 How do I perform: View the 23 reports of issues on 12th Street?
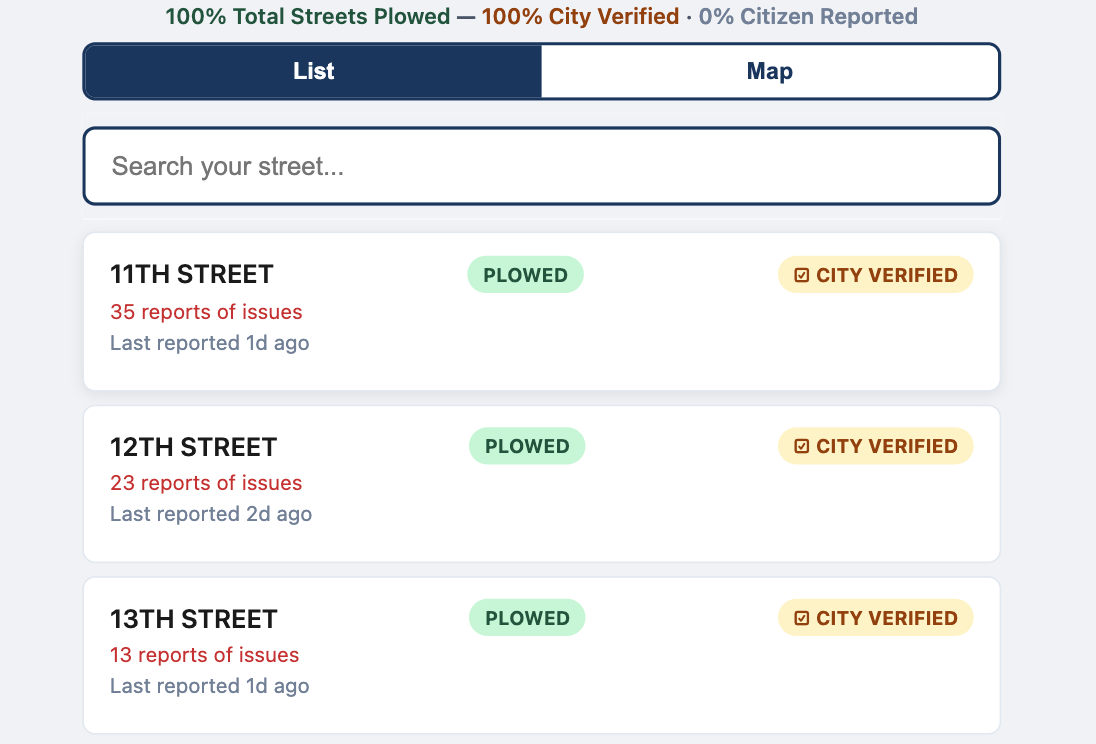coord(206,483)
